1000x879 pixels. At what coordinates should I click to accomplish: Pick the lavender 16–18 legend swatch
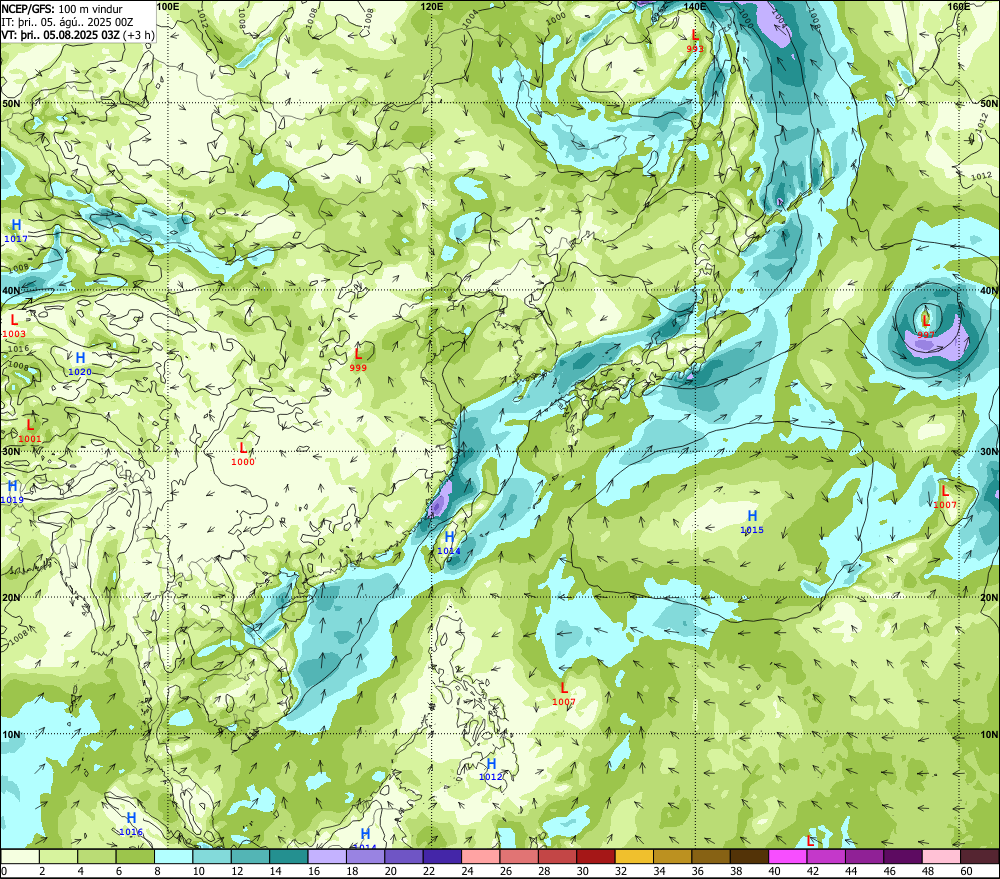(x=327, y=856)
